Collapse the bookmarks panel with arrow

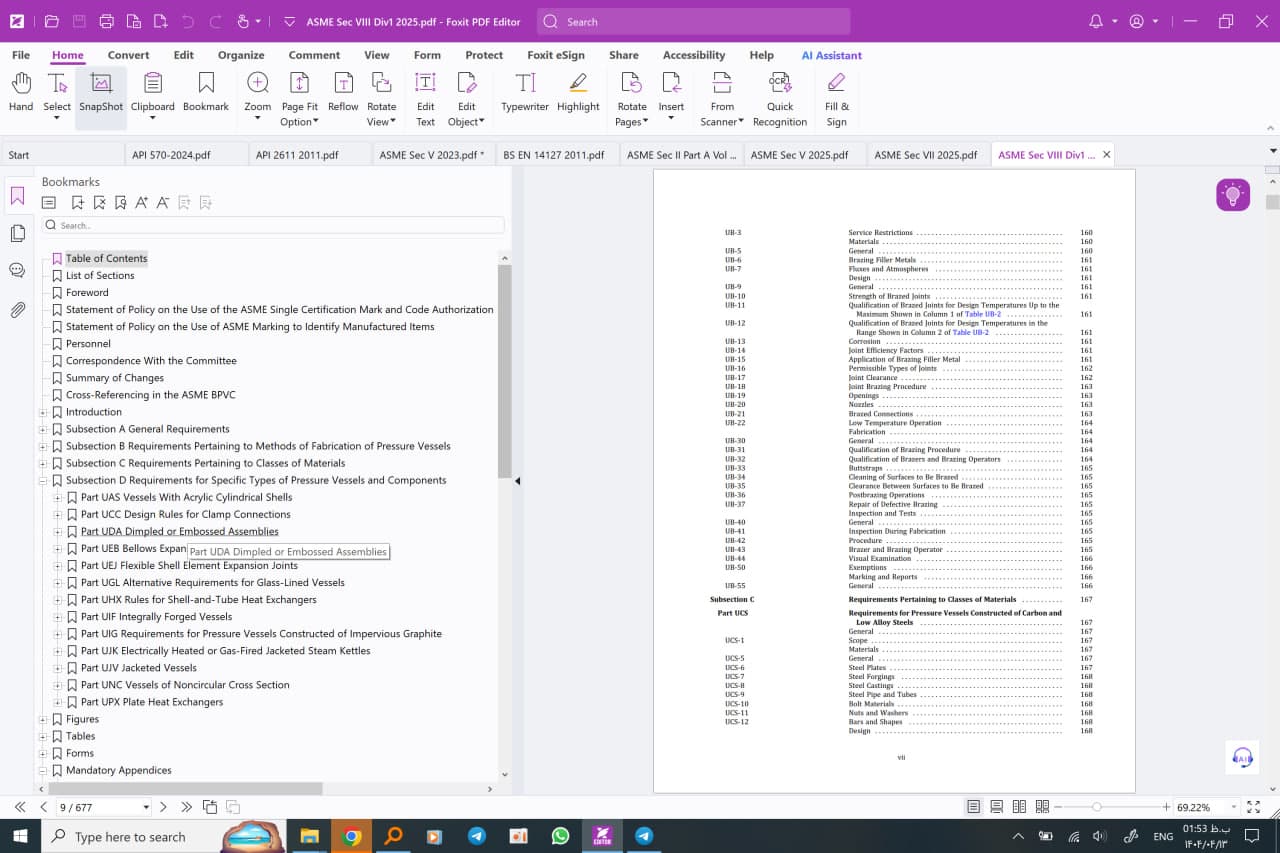click(x=518, y=481)
